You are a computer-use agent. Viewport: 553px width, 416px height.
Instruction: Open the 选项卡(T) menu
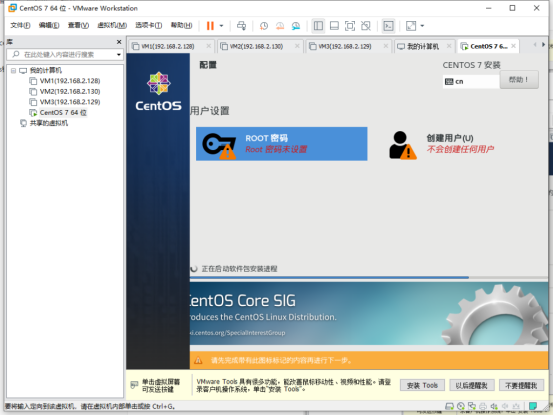coord(148,25)
